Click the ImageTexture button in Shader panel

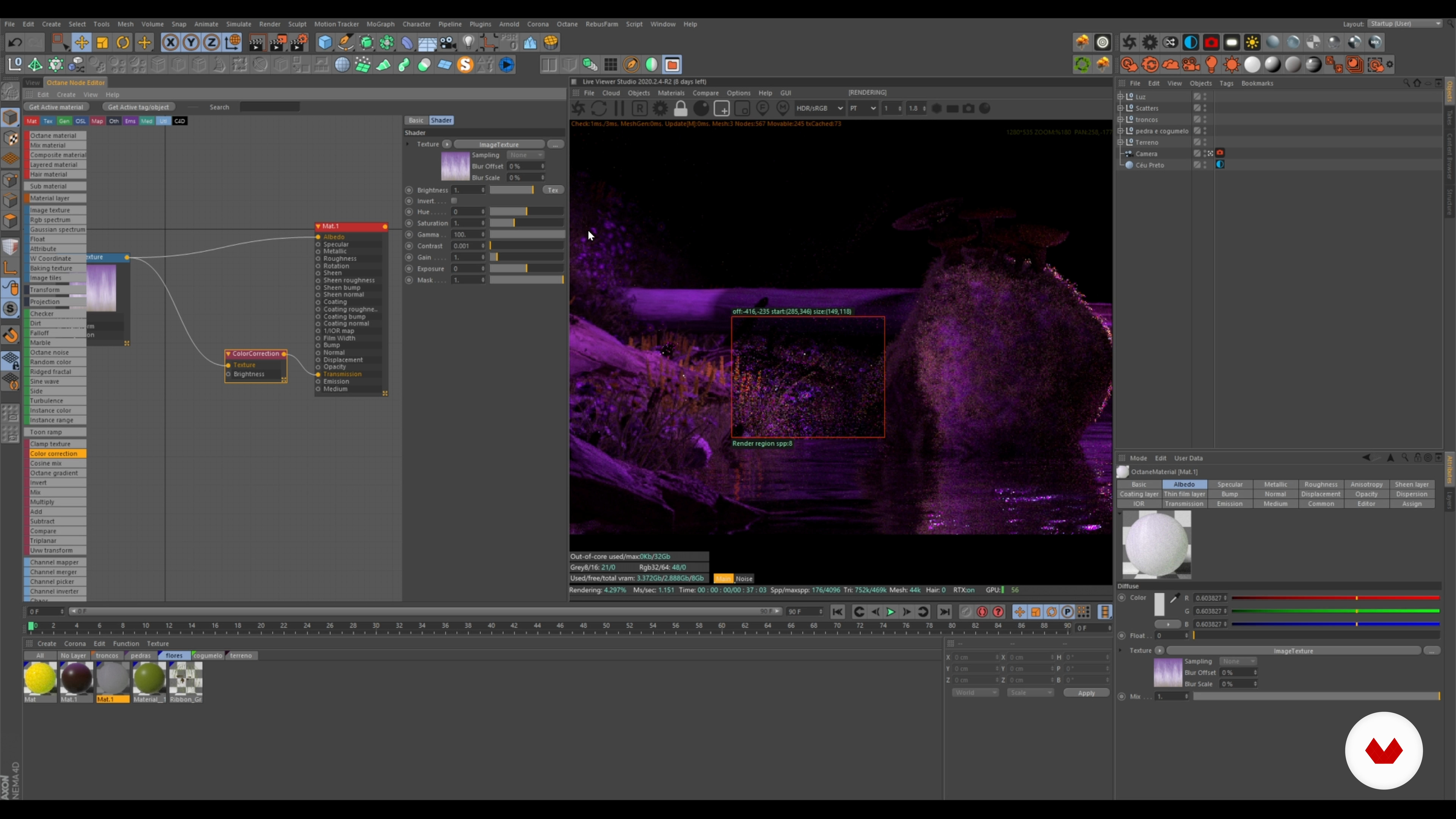tap(499, 145)
